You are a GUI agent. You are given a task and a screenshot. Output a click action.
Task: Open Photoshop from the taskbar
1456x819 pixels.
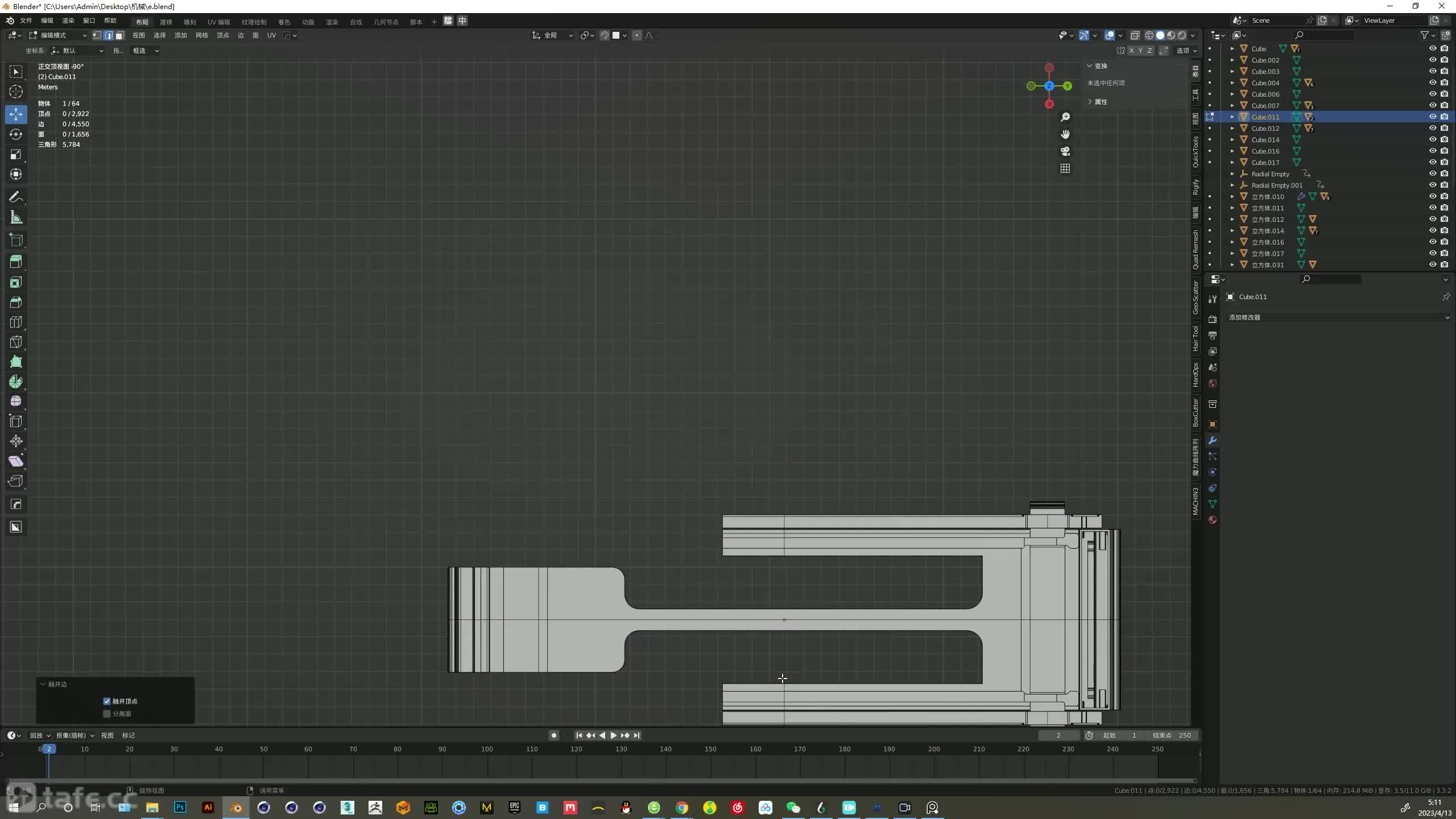coord(180,807)
